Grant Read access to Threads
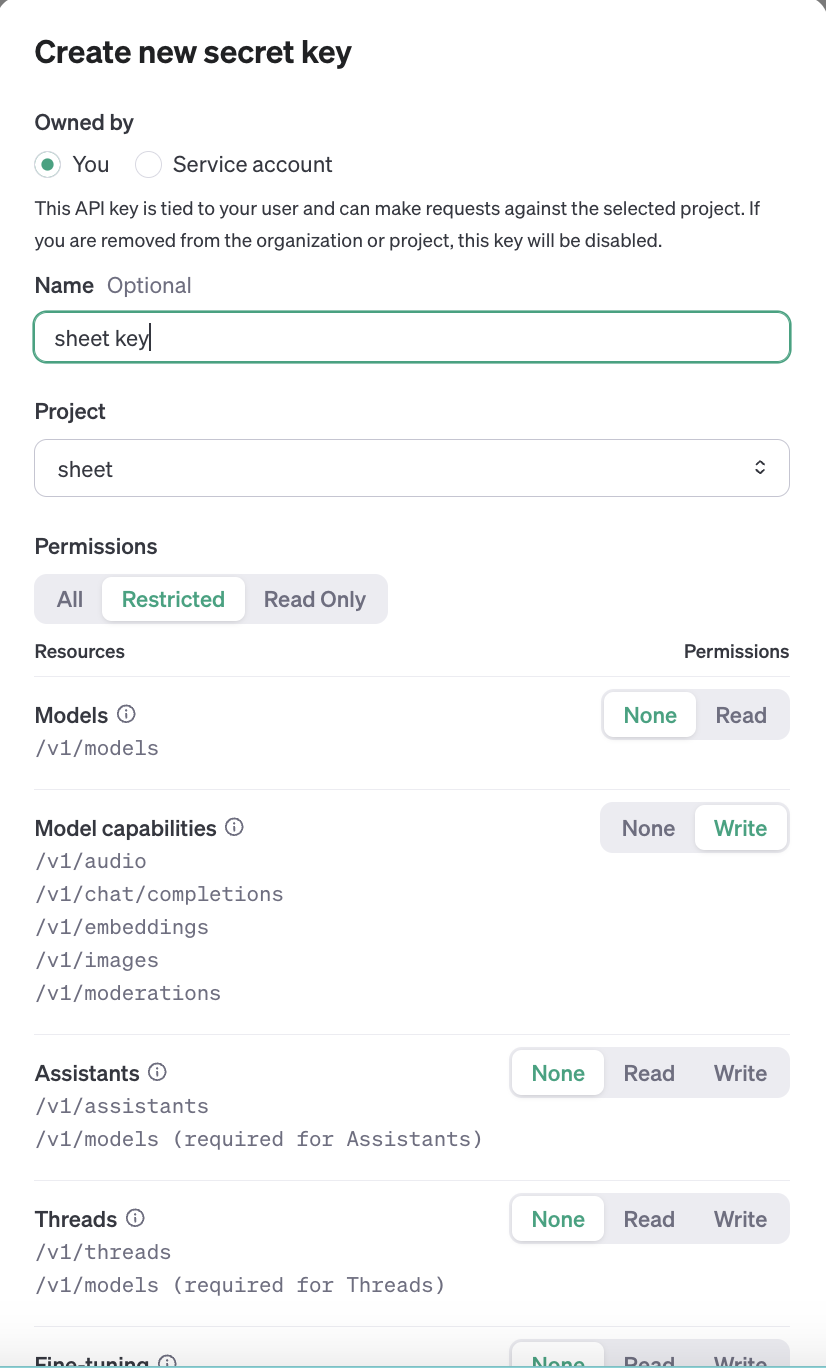This screenshot has width=826, height=1368. 648,1218
